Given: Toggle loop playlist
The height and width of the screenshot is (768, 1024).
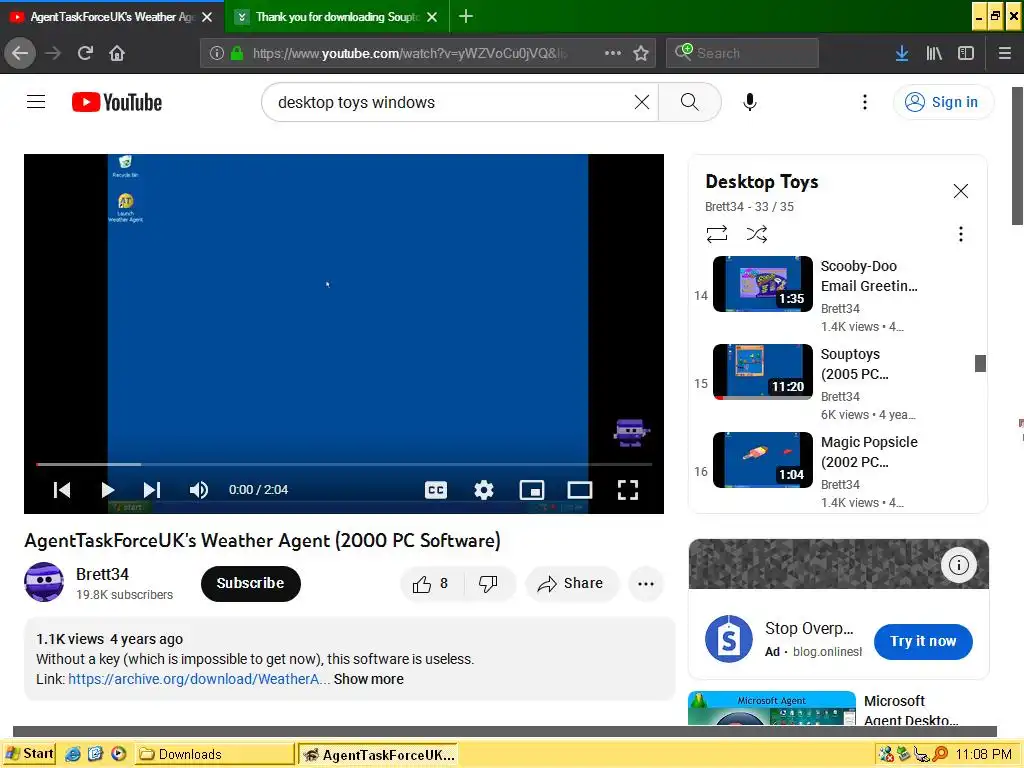Looking at the screenshot, I should point(717,234).
